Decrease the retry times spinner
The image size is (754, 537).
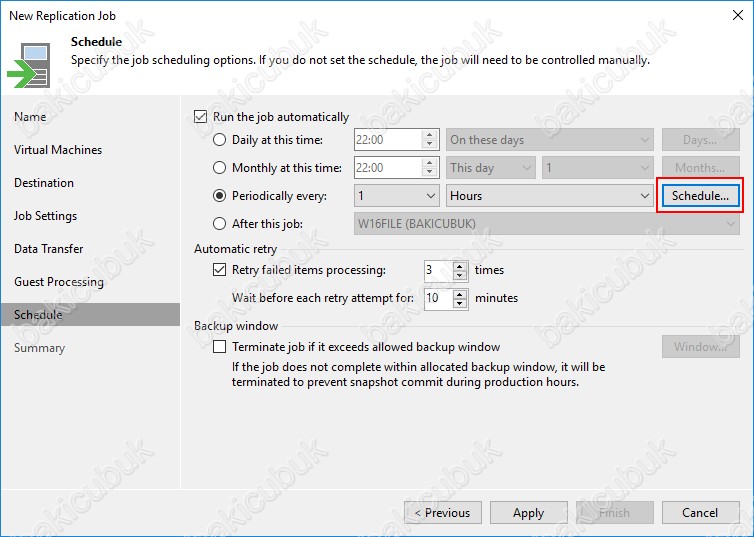460,275
